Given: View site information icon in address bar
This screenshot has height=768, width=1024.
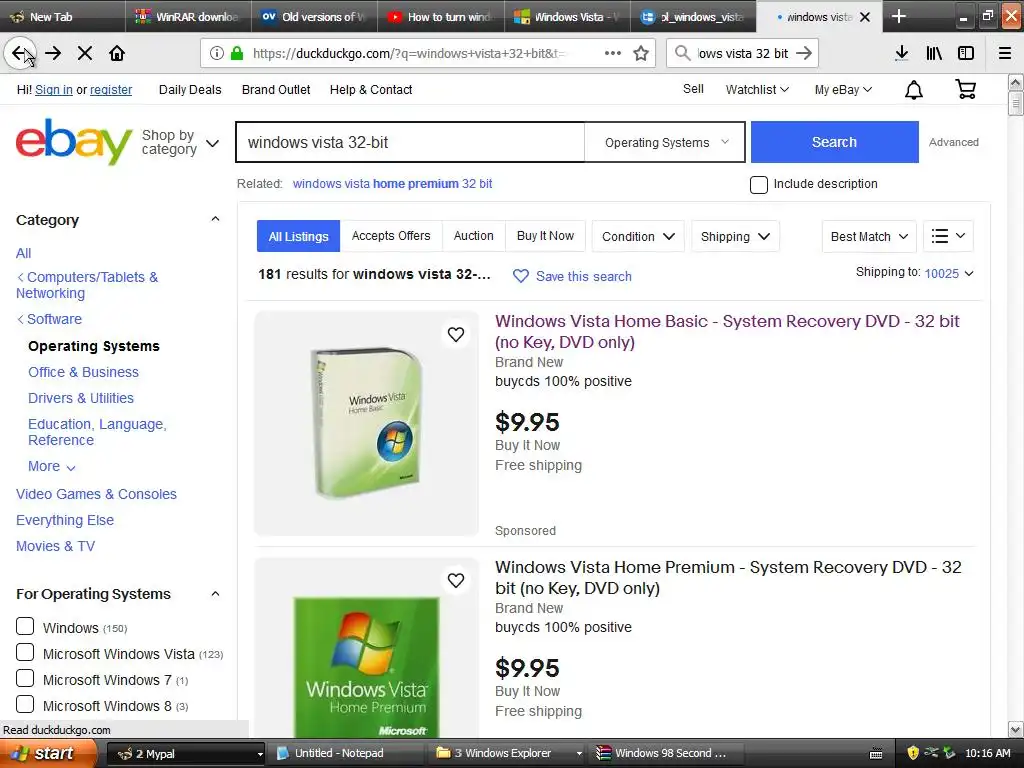Looking at the screenshot, I should pyautogui.click(x=217, y=54).
